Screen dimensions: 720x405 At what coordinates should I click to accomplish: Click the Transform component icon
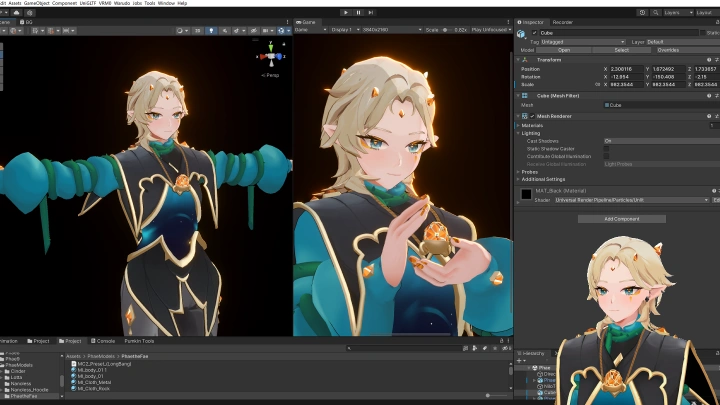coord(525,60)
